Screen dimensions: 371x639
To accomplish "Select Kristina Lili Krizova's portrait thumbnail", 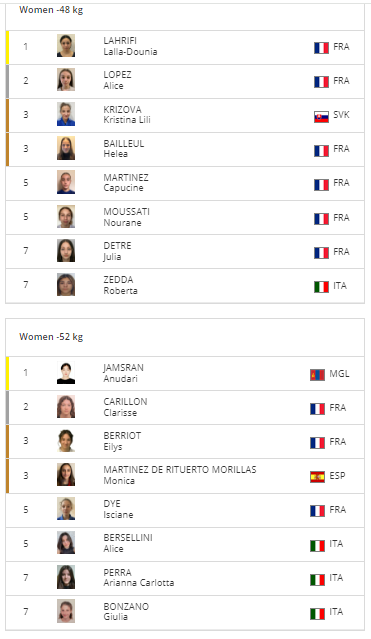I will [66, 114].
